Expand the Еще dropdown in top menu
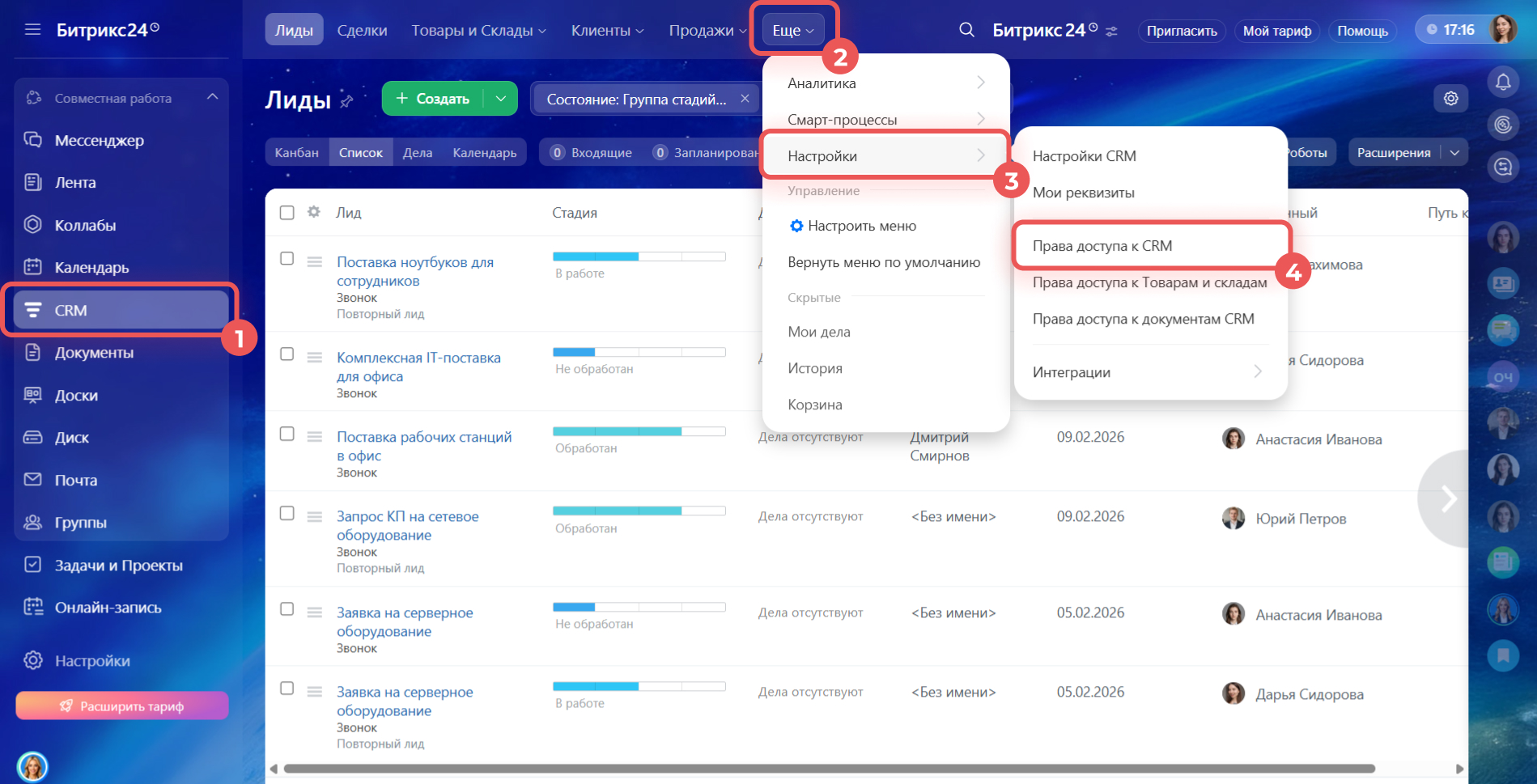 [x=793, y=31]
